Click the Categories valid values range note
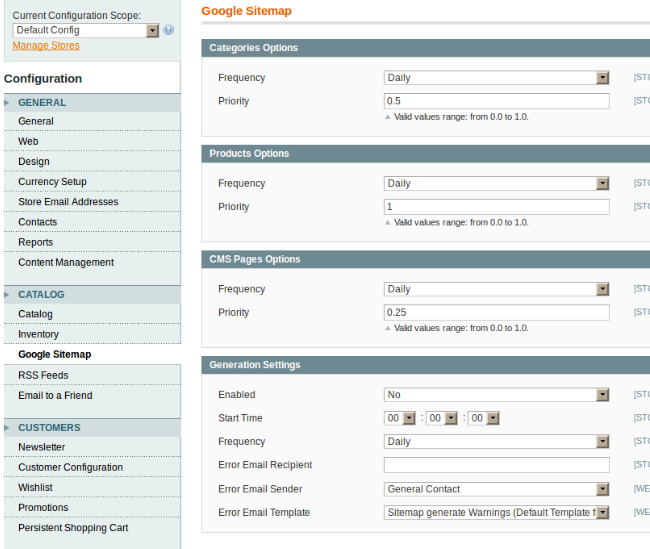The height and width of the screenshot is (549, 650). pos(461,117)
